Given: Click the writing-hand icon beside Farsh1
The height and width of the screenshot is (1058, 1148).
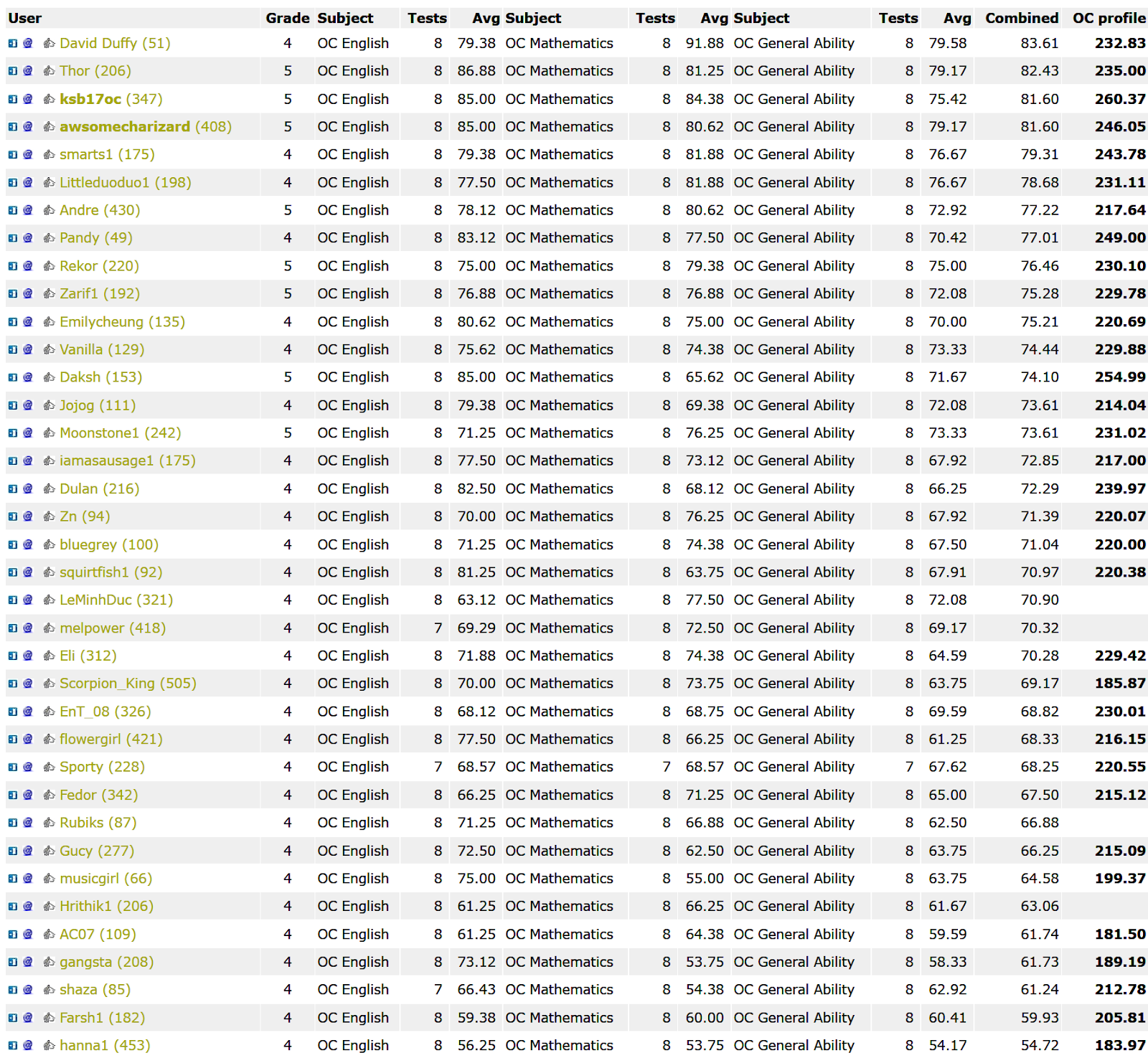Looking at the screenshot, I should 49,1018.
